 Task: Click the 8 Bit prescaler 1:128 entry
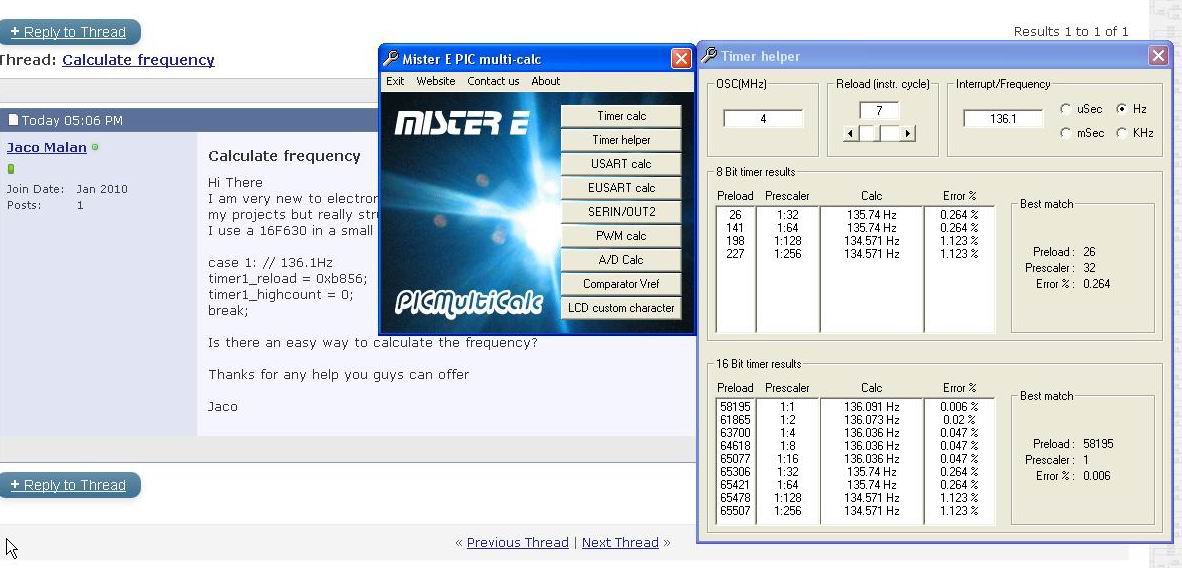[x=787, y=241]
